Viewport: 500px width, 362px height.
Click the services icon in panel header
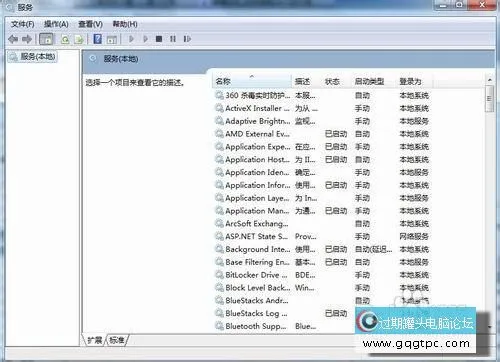(93, 59)
